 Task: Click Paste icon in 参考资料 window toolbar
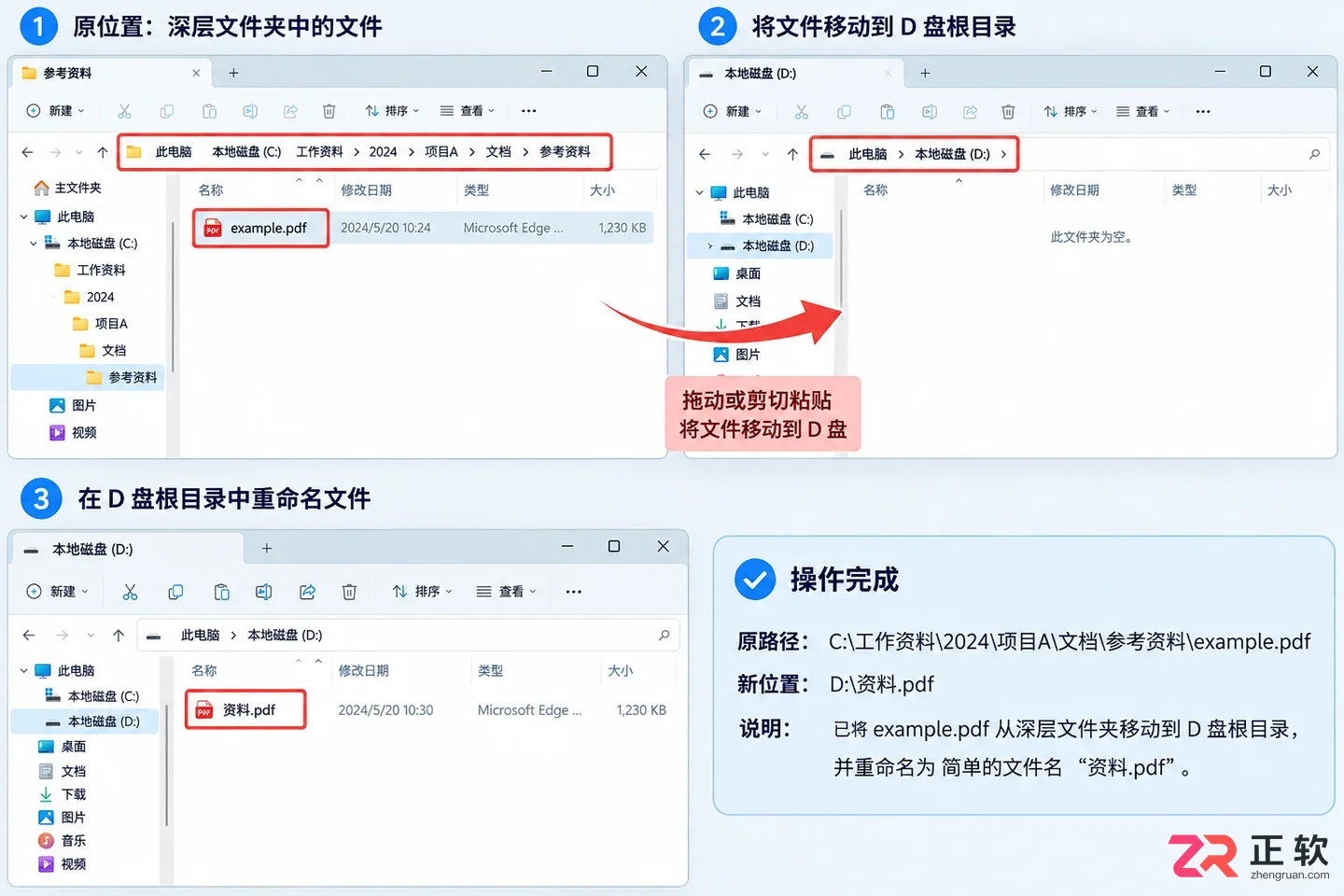click(209, 111)
